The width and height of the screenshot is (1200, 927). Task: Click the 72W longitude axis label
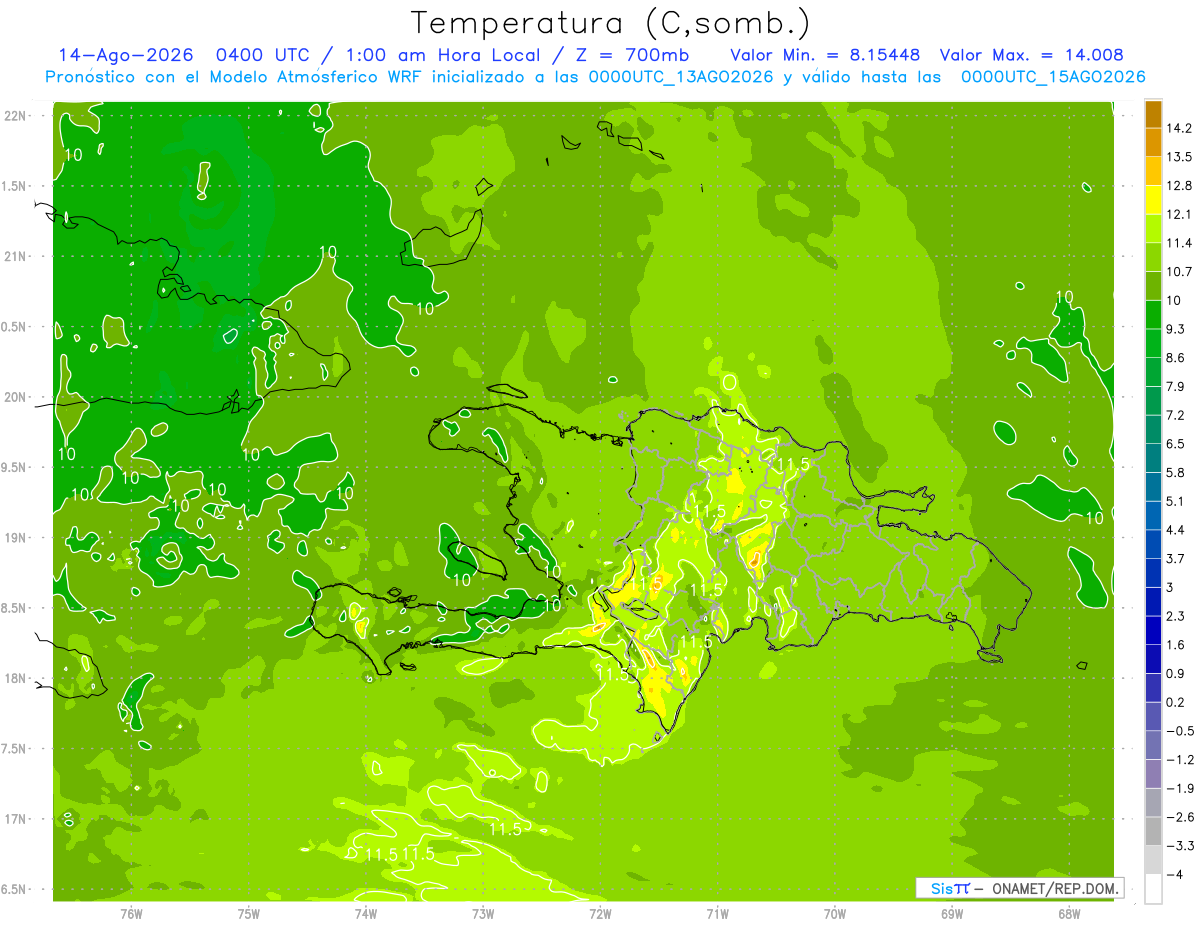(600, 912)
